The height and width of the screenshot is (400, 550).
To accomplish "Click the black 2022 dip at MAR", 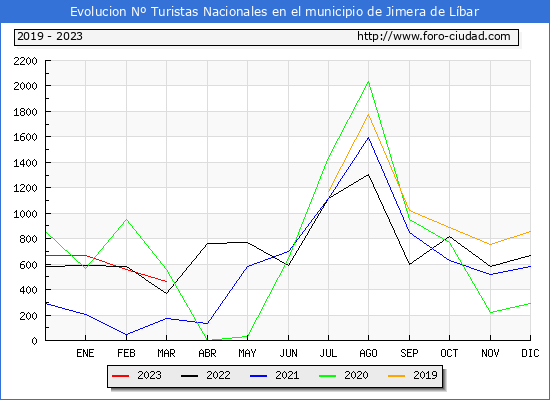I will [x=166, y=293].
